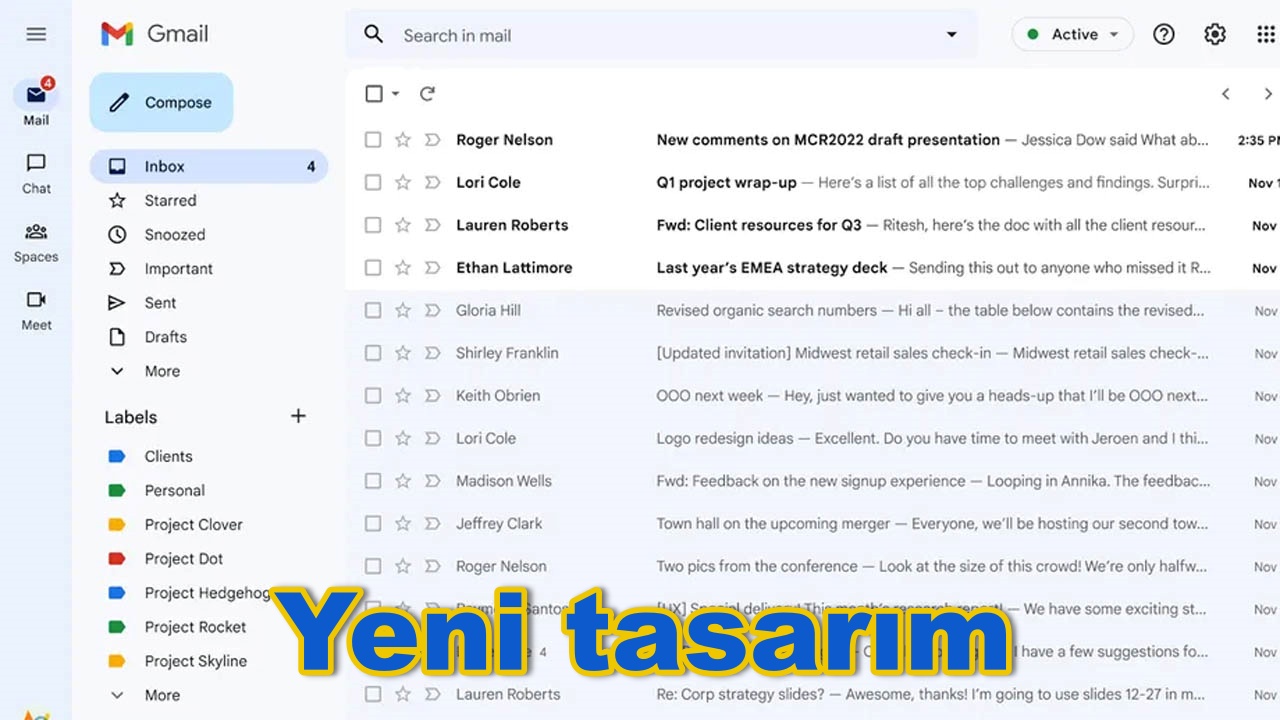
Task: Add a new label with plus icon
Action: point(298,416)
